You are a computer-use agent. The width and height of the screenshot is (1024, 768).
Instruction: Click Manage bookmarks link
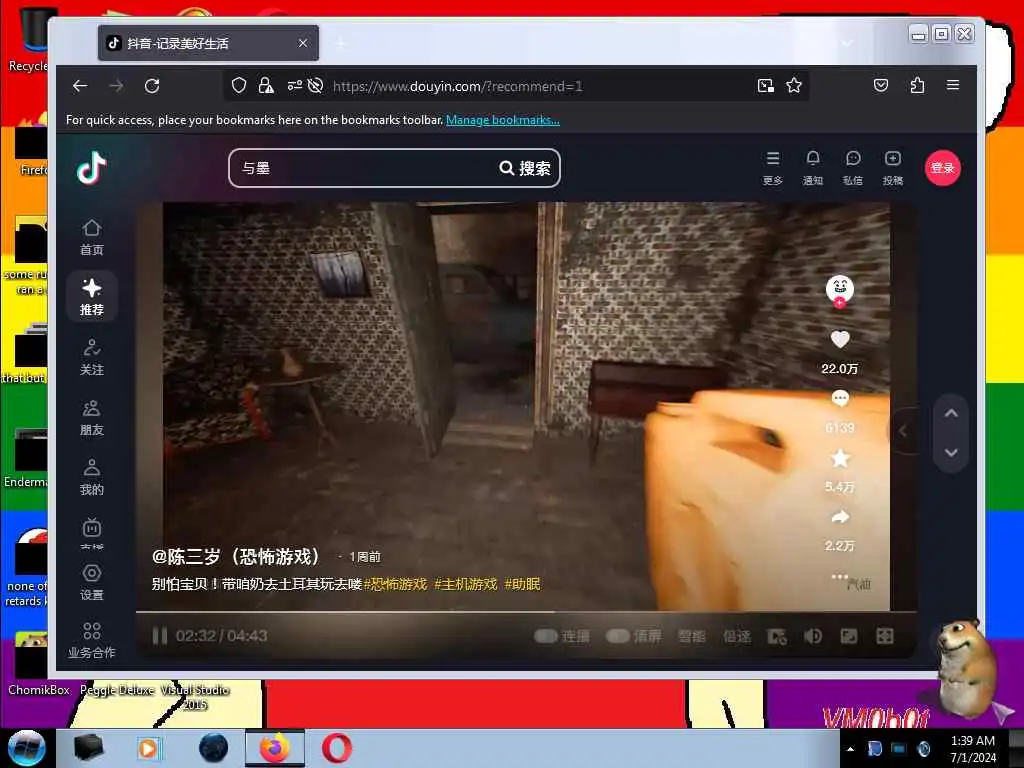[503, 120]
